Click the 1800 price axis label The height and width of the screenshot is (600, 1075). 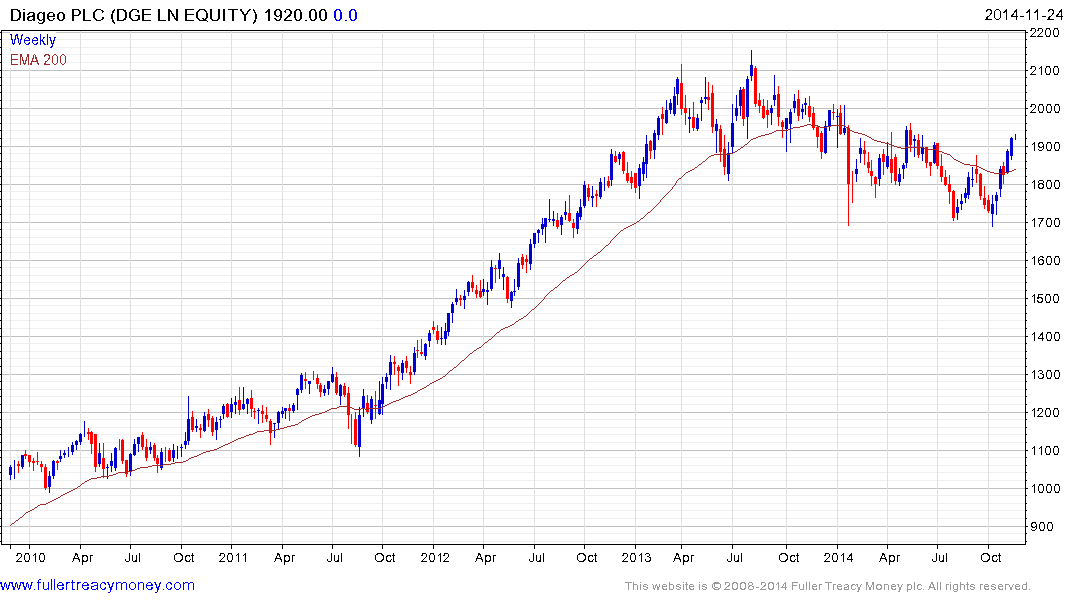click(1045, 184)
